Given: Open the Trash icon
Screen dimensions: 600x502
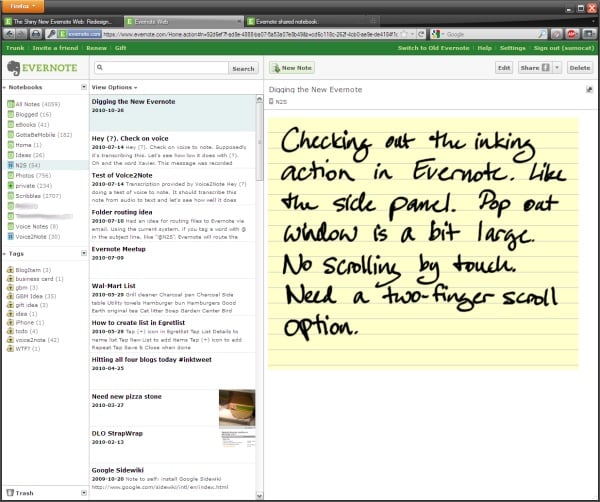Looking at the screenshot, I should pyautogui.click(x=10, y=493).
